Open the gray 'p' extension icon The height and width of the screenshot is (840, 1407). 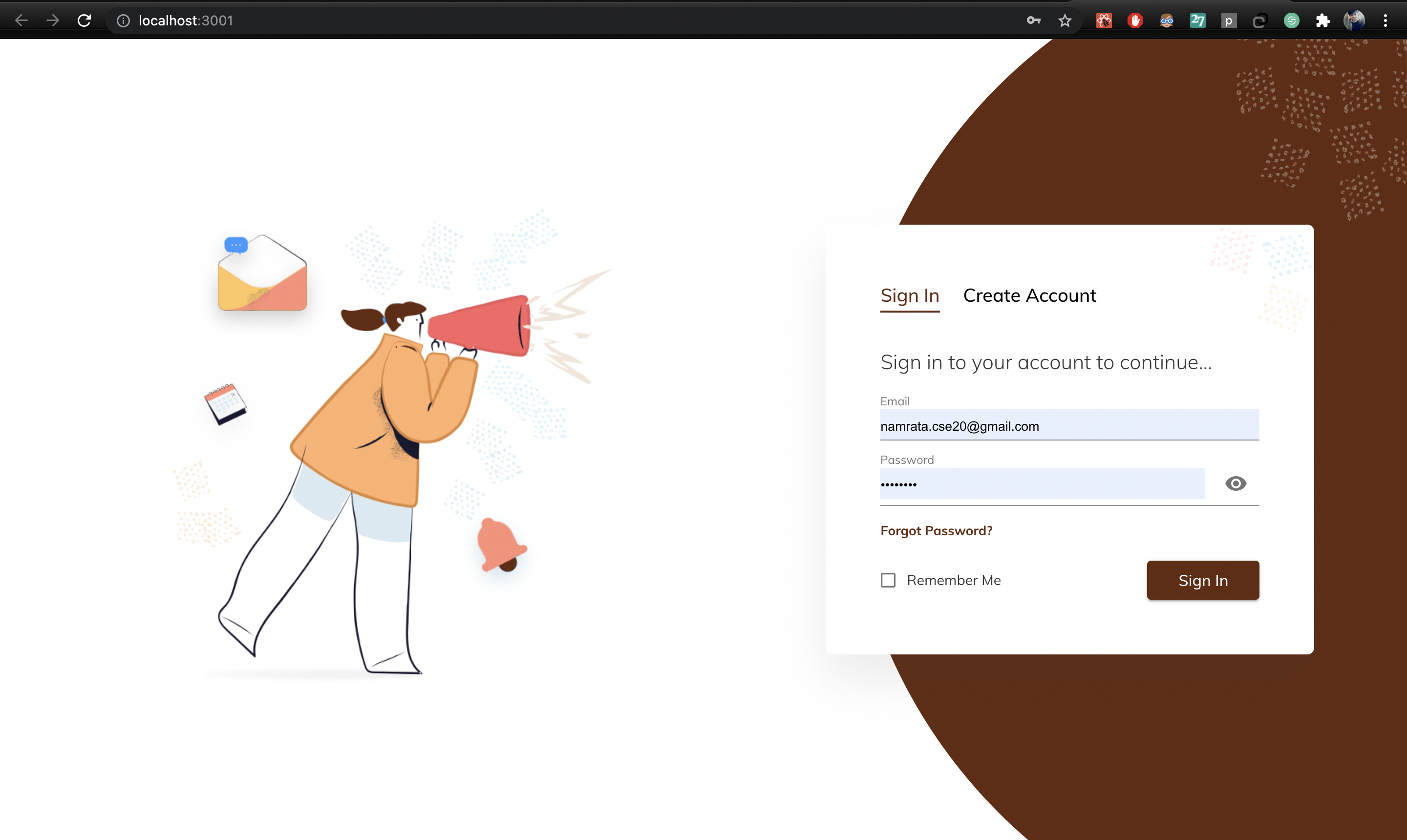1229,21
